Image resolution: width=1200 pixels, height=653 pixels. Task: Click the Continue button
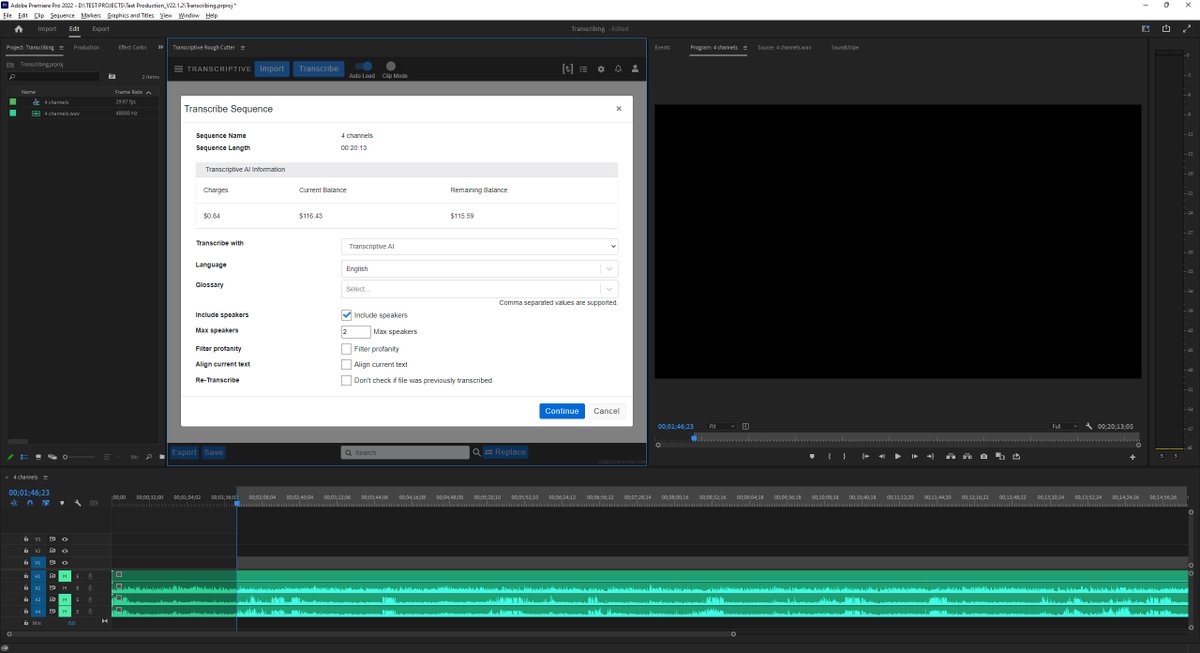coord(562,411)
